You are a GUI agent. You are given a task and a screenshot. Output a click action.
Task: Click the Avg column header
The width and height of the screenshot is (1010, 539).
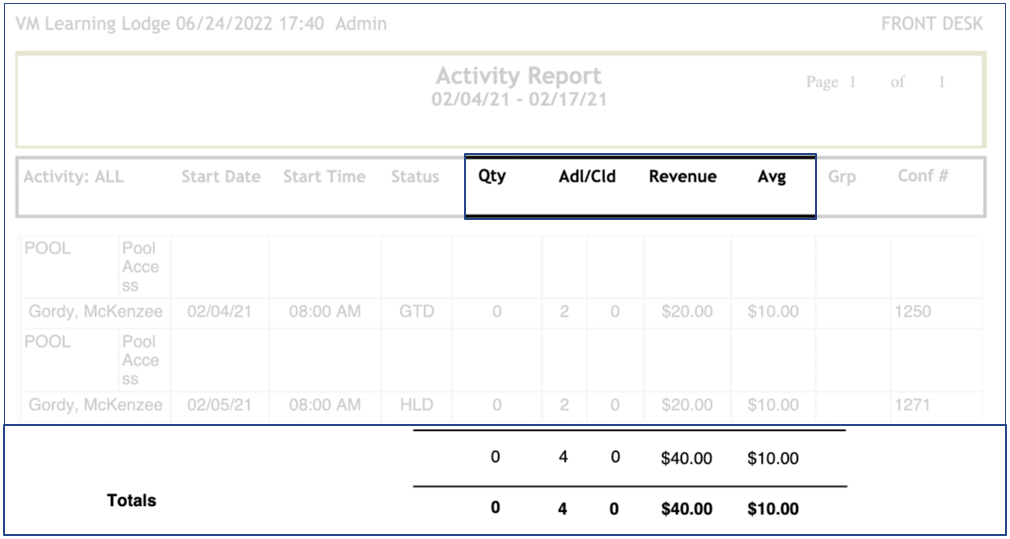(x=771, y=177)
